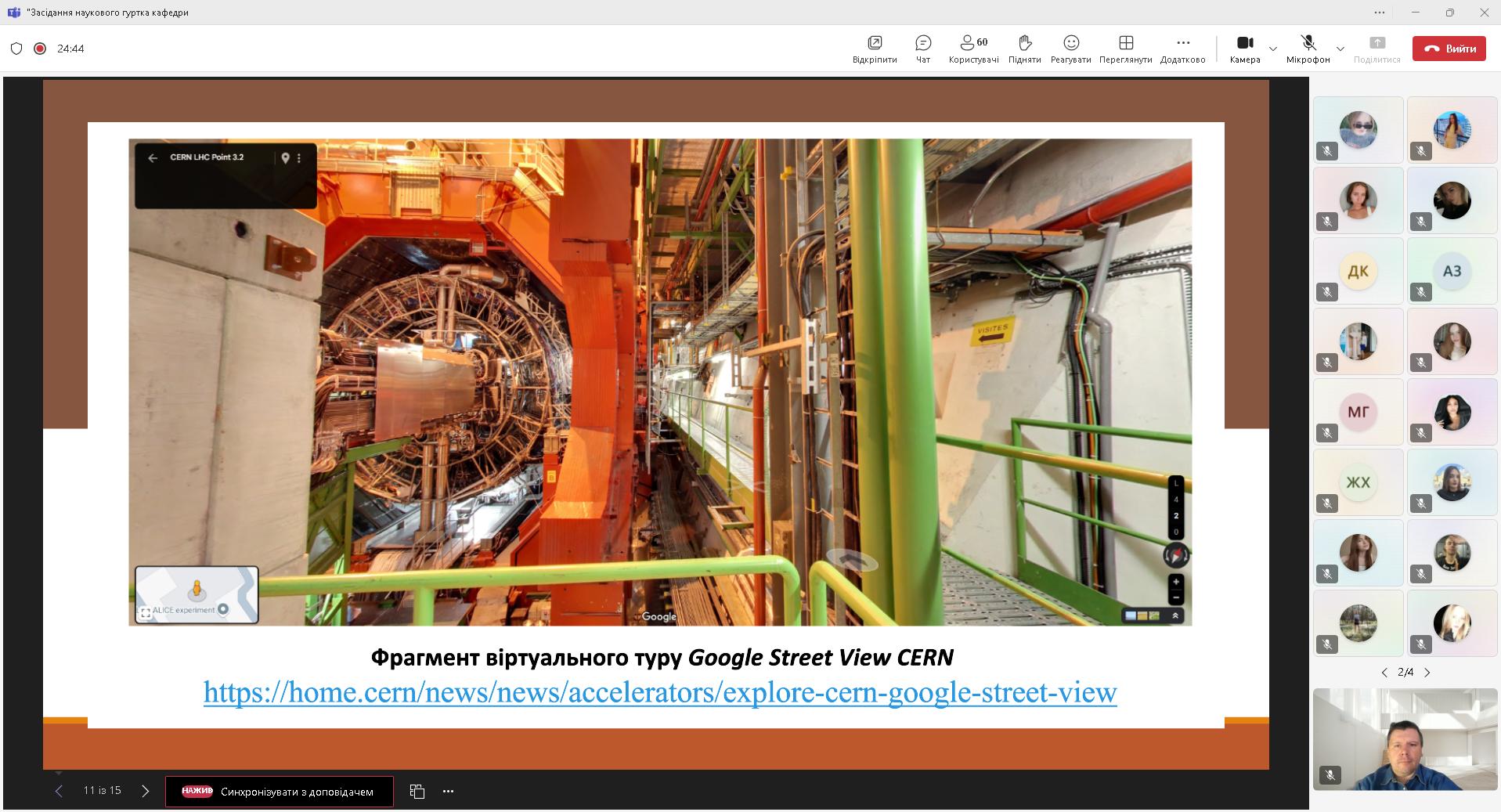Toggle the Камера on or off
This screenshot has height=812, width=1501.
pos(1245,49)
